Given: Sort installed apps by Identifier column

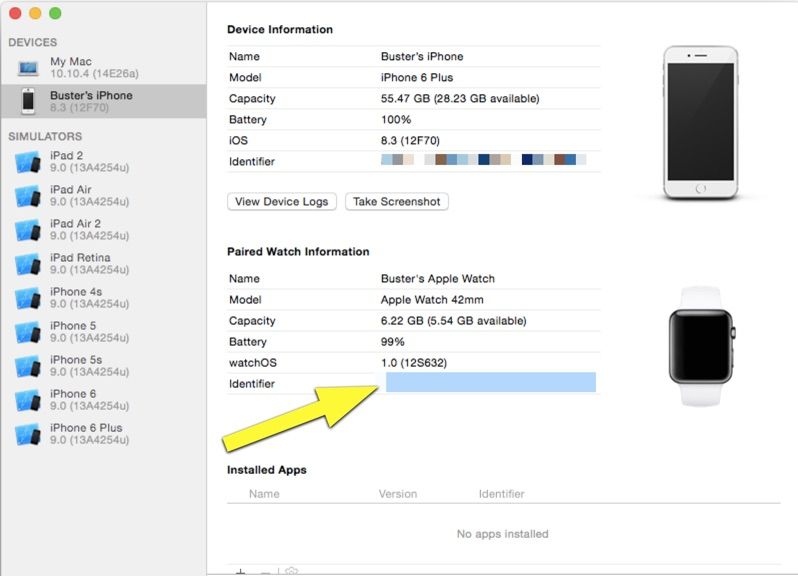Looking at the screenshot, I should click(x=501, y=494).
